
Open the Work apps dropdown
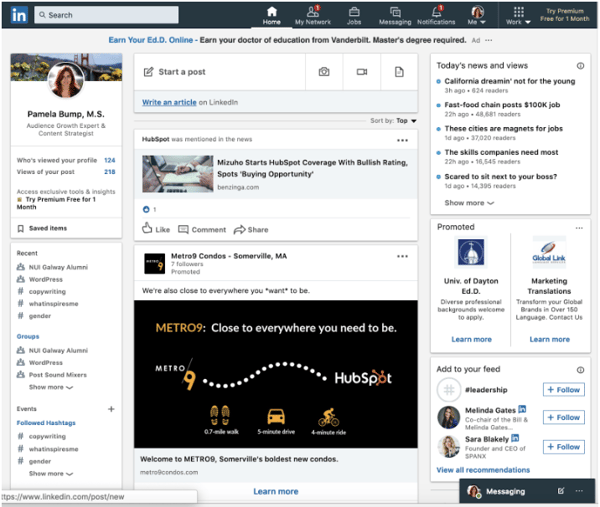tap(517, 15)
